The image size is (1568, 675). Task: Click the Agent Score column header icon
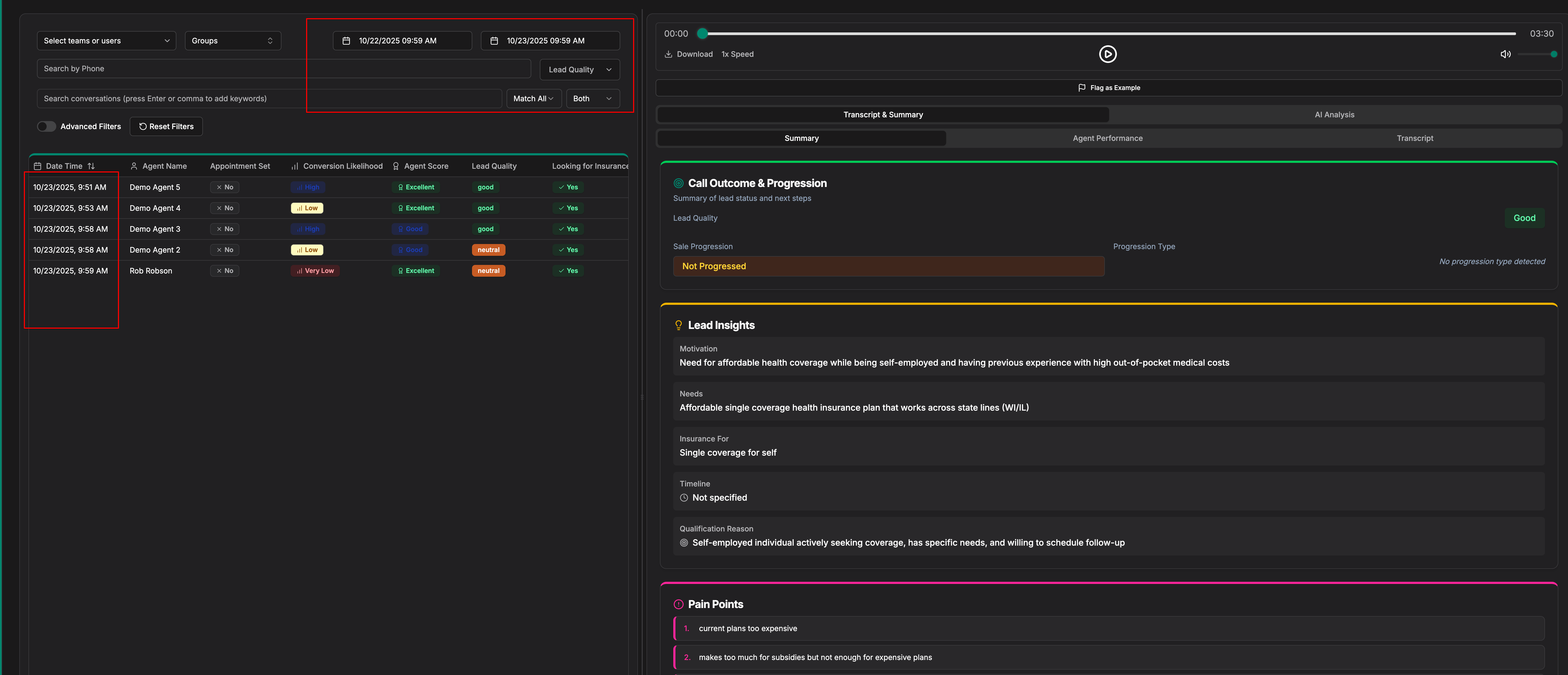coord(396,166)
